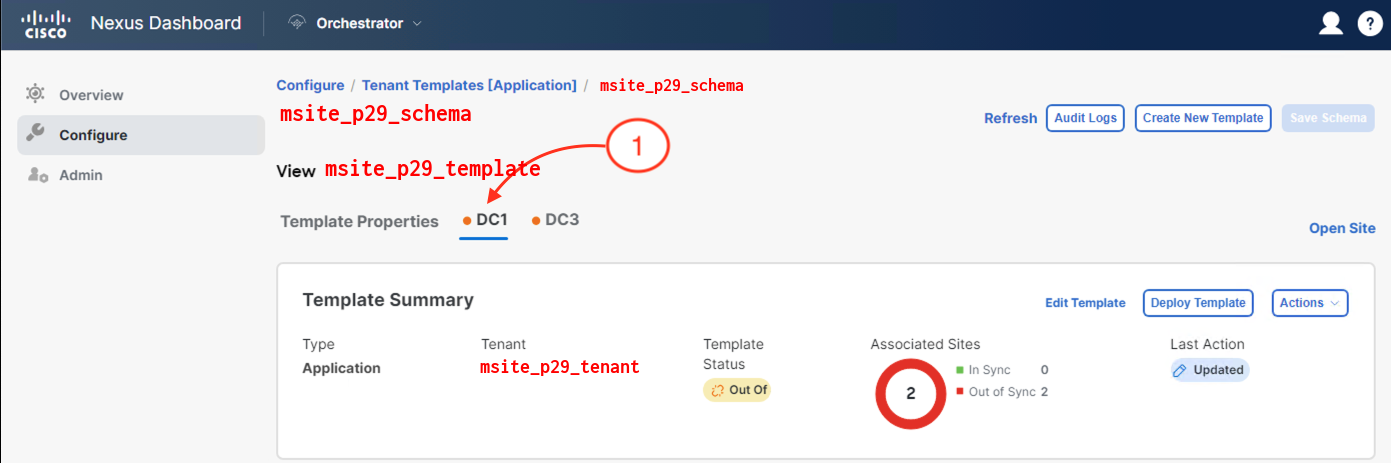
Task: Select the Template Properties tab
Action: [359, 221]
